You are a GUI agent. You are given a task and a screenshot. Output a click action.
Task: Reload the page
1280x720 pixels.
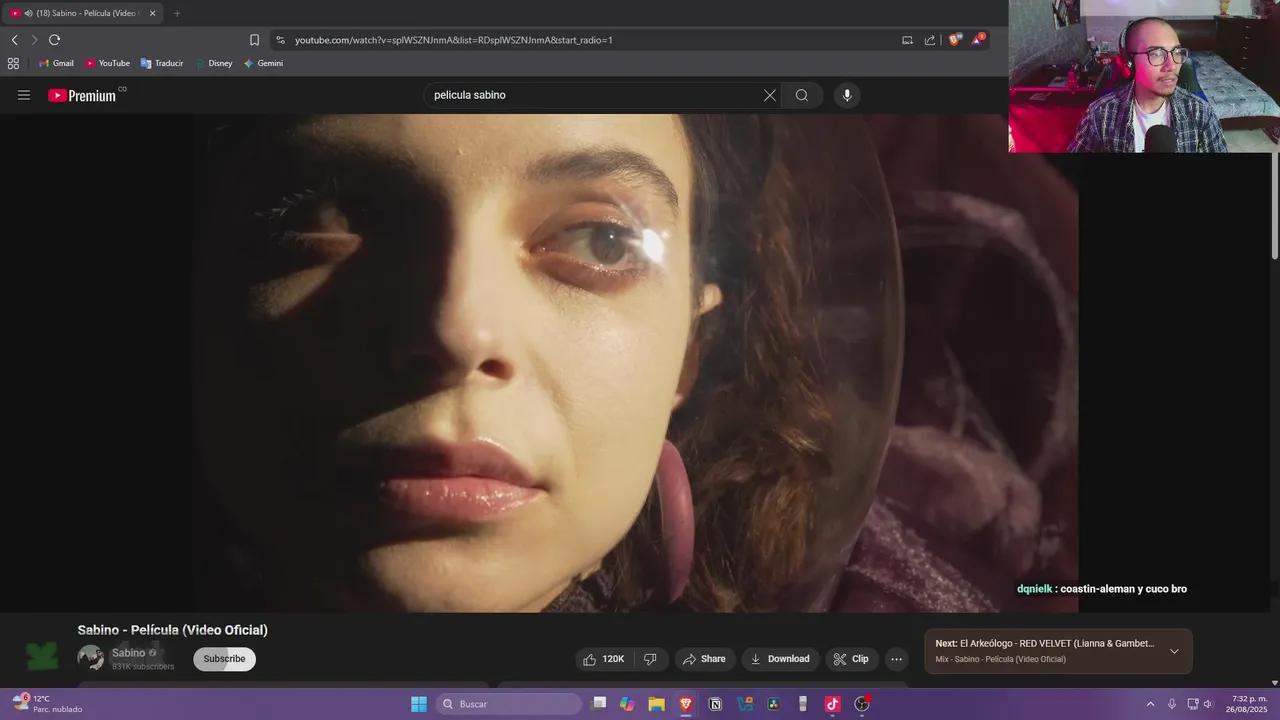tap(54, 40)
